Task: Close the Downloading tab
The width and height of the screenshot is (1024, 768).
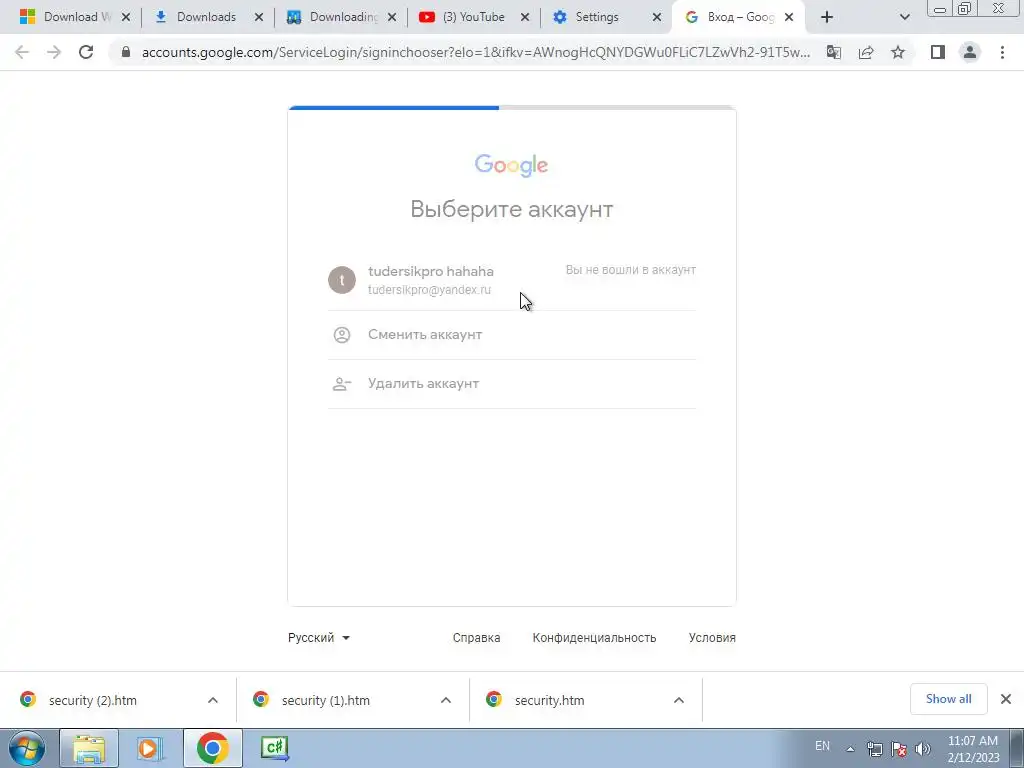Action: pos(392,17)
